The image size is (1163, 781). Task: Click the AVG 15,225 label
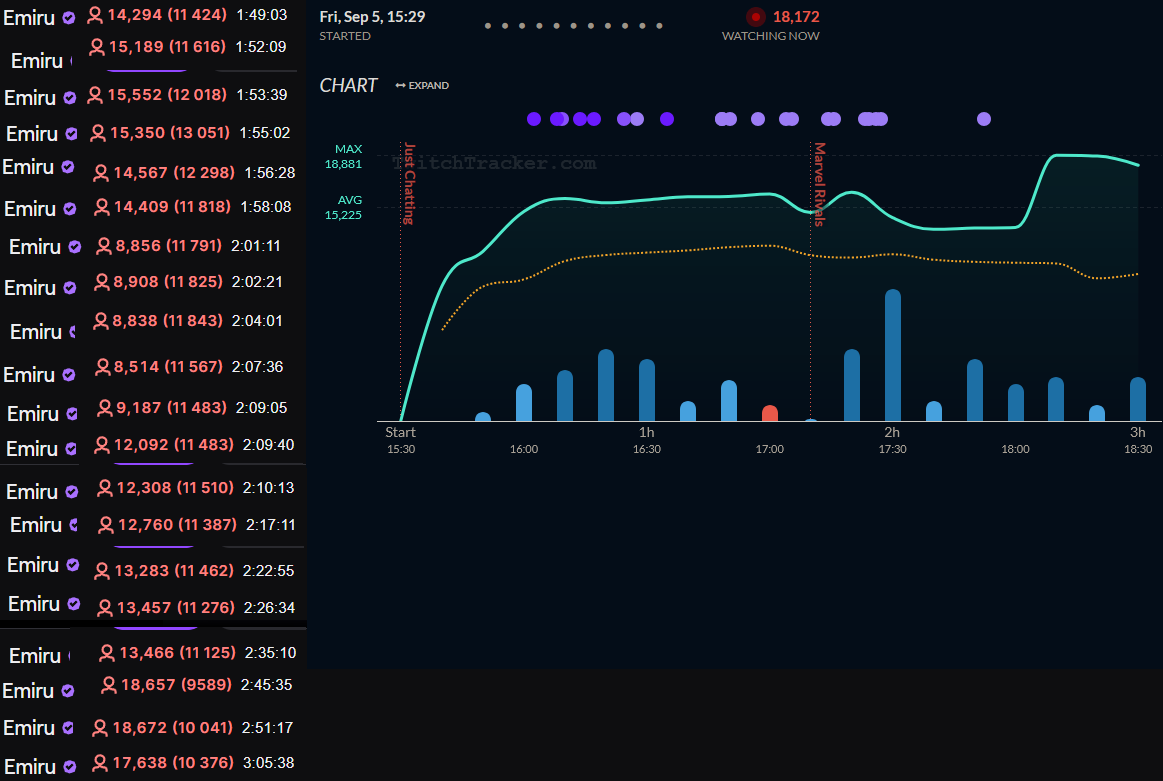coord(343,208)
